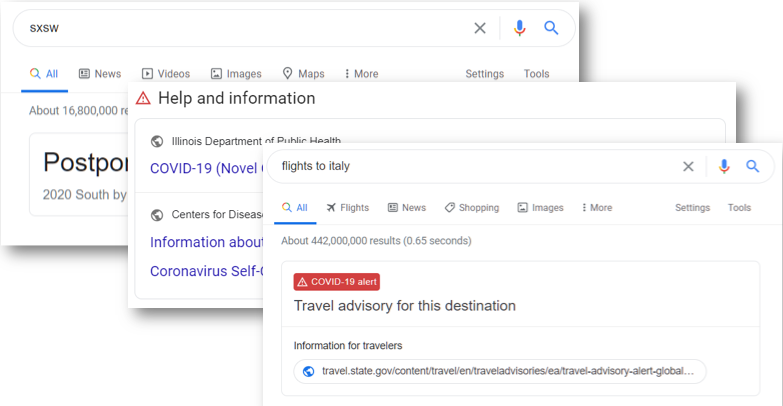Click Travel advisory for this destination heading
The image size is (783, 406).
pyautogui.click(x=404, y=306)
